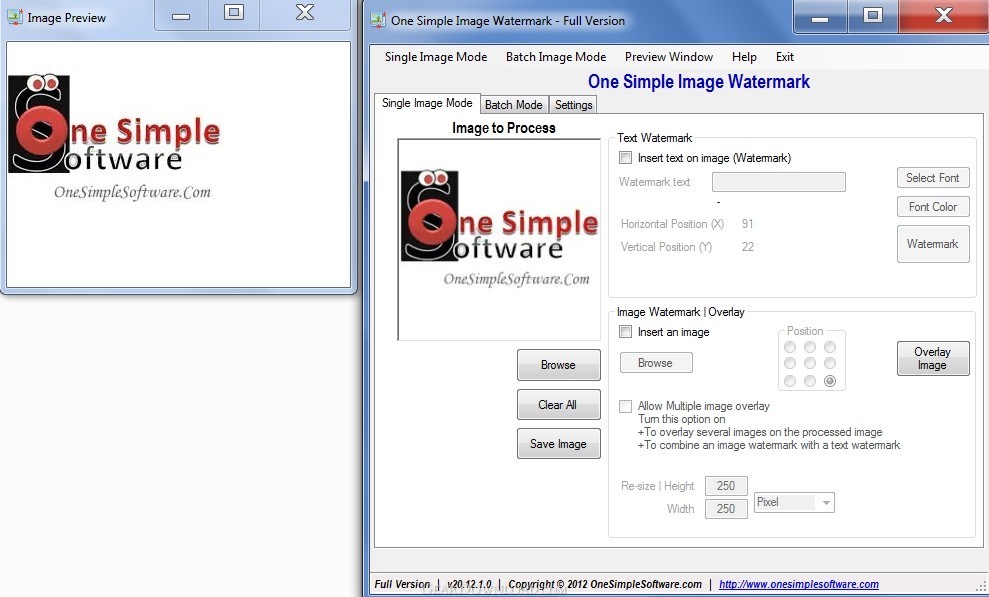Viewport: 989px width, 597px height.
Task: Click the Re-size Height field
Action: [726, 486]
